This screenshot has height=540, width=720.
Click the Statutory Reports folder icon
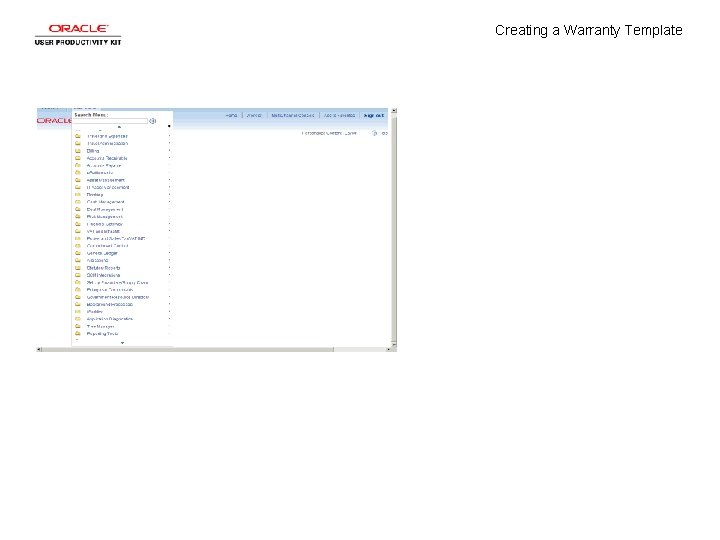click(78, 268)
